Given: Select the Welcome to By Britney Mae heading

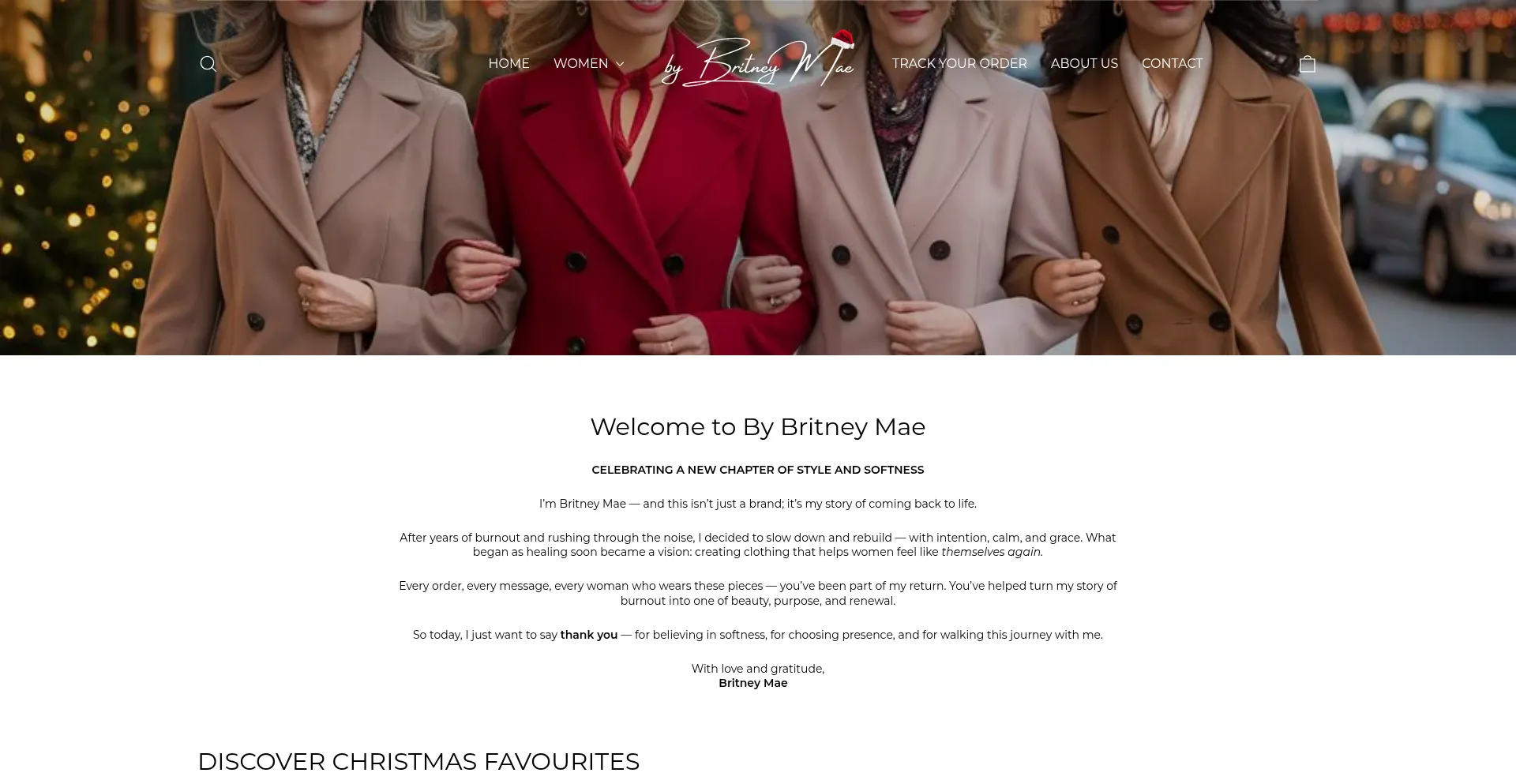Looking at the screenshot, I should tap(758, 427).
